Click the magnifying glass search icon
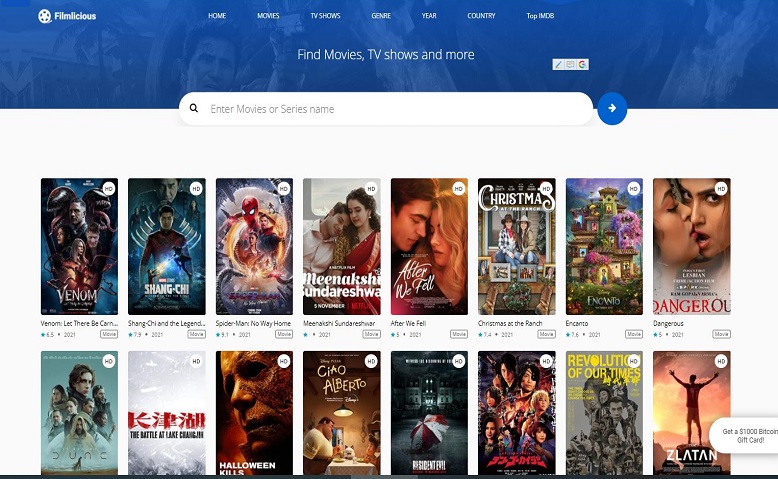 (194, 108)
